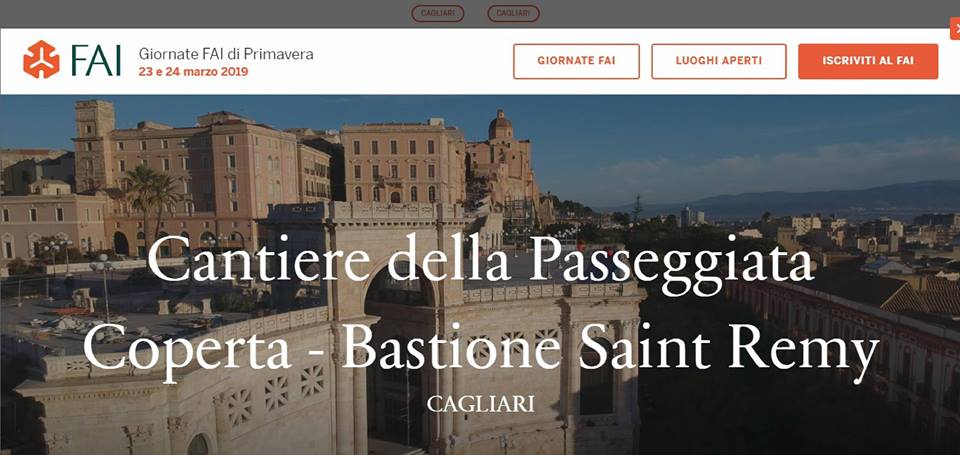
Task: Click the Giornate FAI di Primavera heading
Action: click(x=226, y=54)
